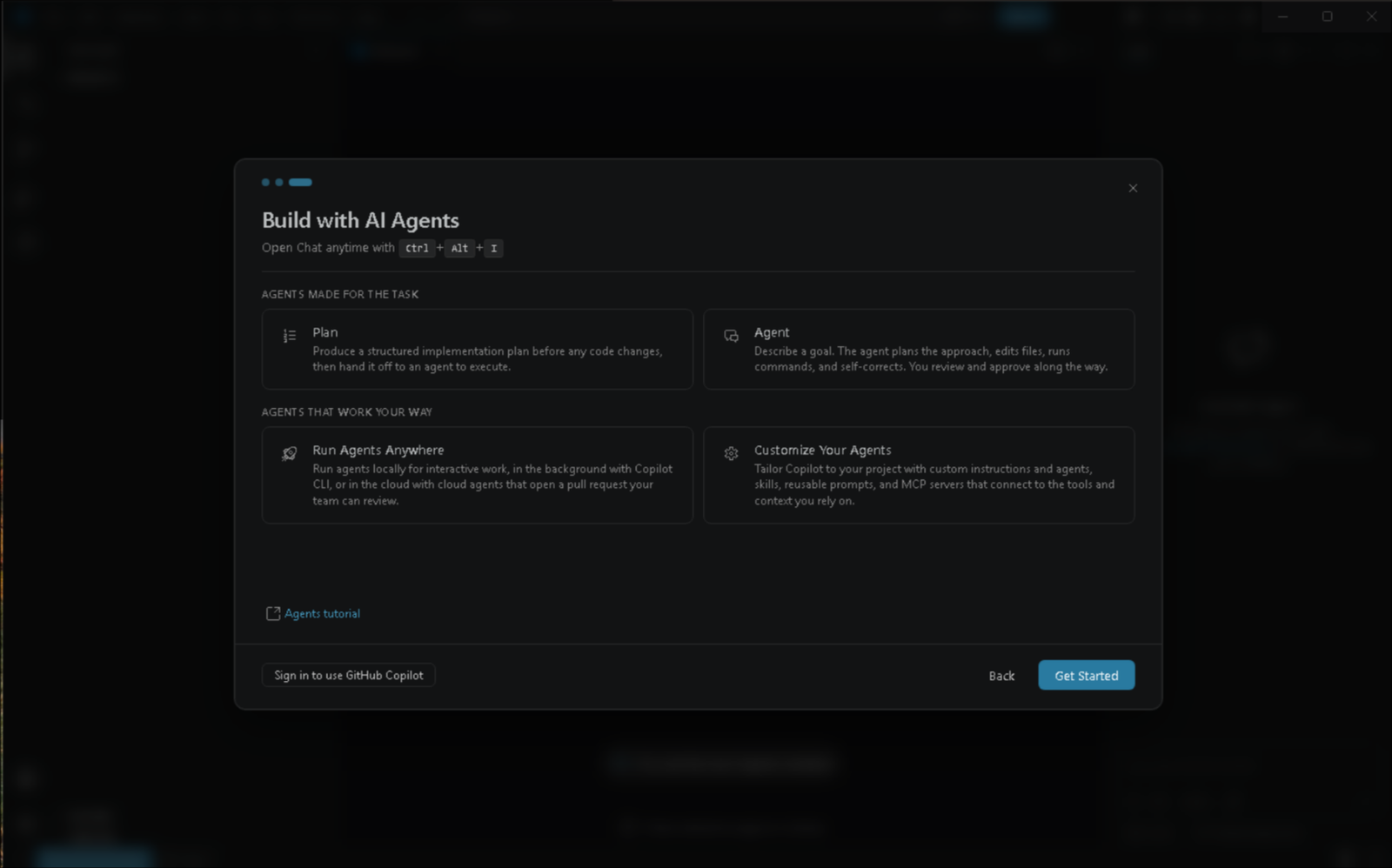Click the Alt key badge
Screen dimensions: 1392x868
(x=459, y=248)
